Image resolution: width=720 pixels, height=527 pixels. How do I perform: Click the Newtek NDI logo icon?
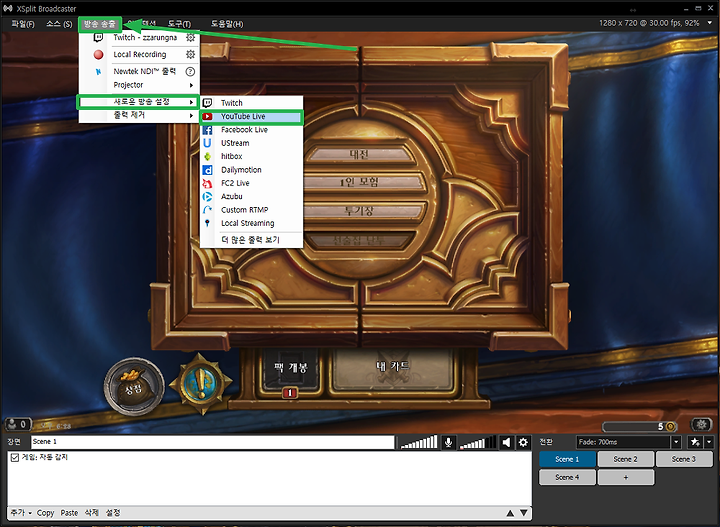point(98,71)
